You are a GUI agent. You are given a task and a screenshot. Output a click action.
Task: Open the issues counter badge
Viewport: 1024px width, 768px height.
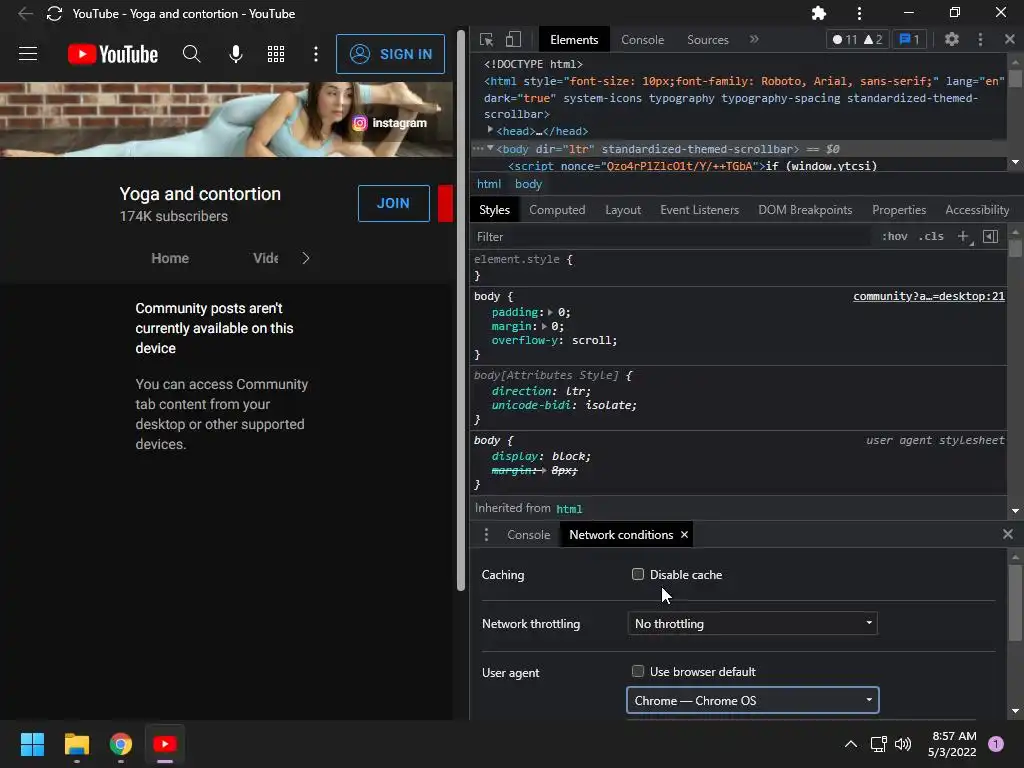[x=909, y=40]
